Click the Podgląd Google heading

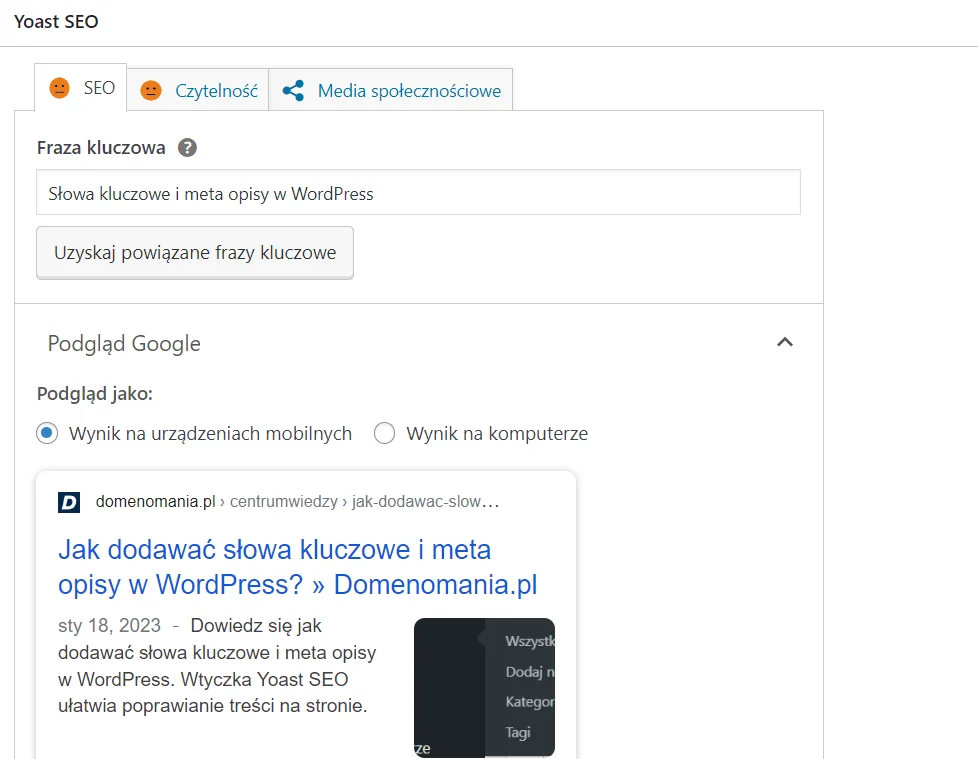coord(124,344)
